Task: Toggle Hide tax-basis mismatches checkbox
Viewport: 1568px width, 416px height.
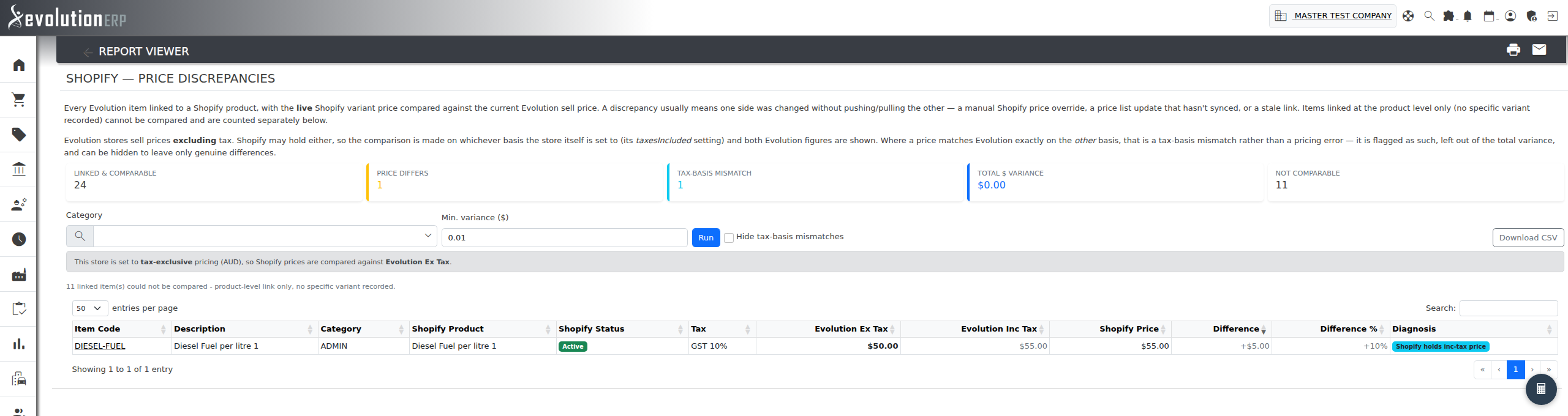Action: pyautogui.click(x=729, y=237)
